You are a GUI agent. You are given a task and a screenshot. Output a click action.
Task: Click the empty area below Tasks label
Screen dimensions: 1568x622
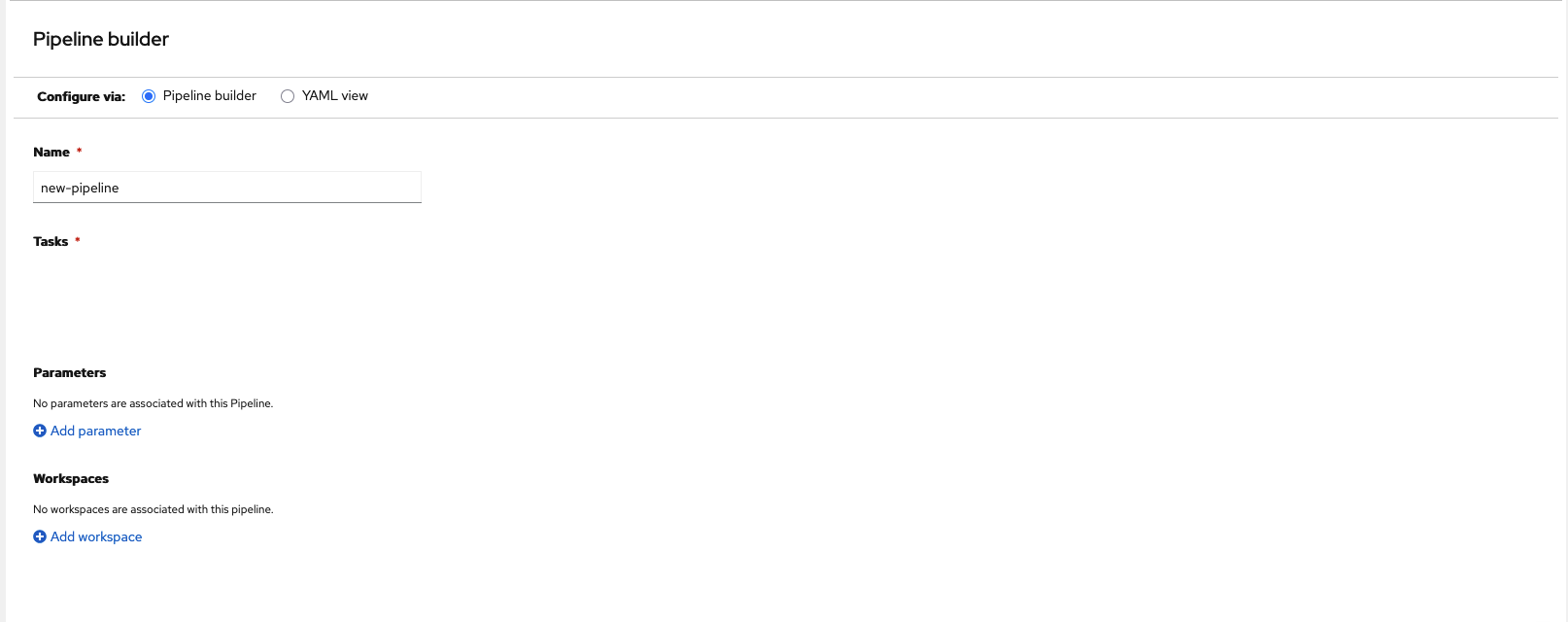(x=291, y=301)
